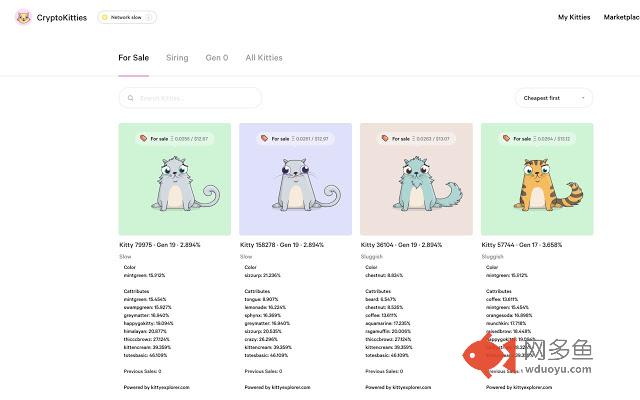Click 'orangesoda' attribute under Kitty 57744

point(509,315)
